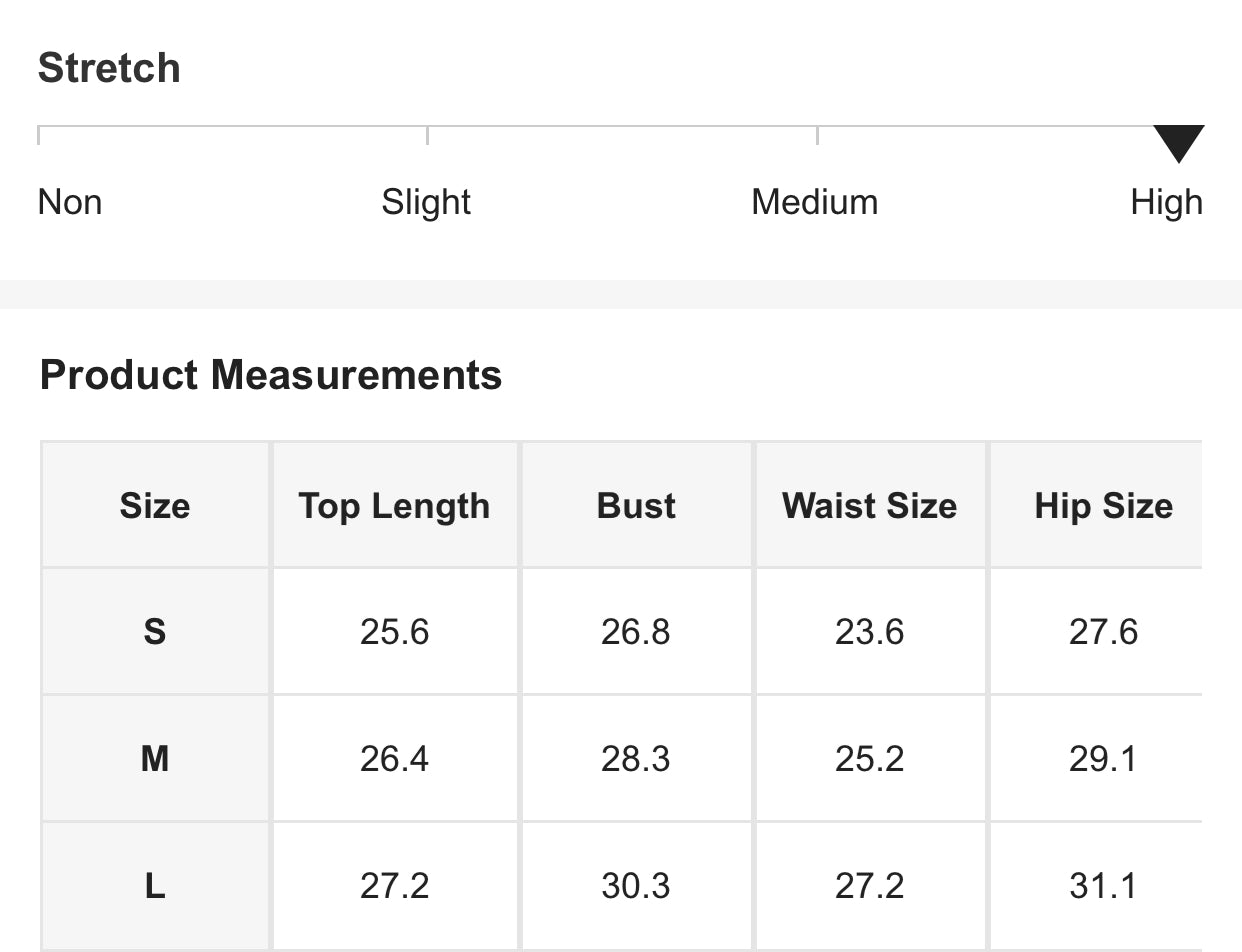The image size is (1242, 952).
Task: Click the Non stretch label
Action: coord(70,202)
